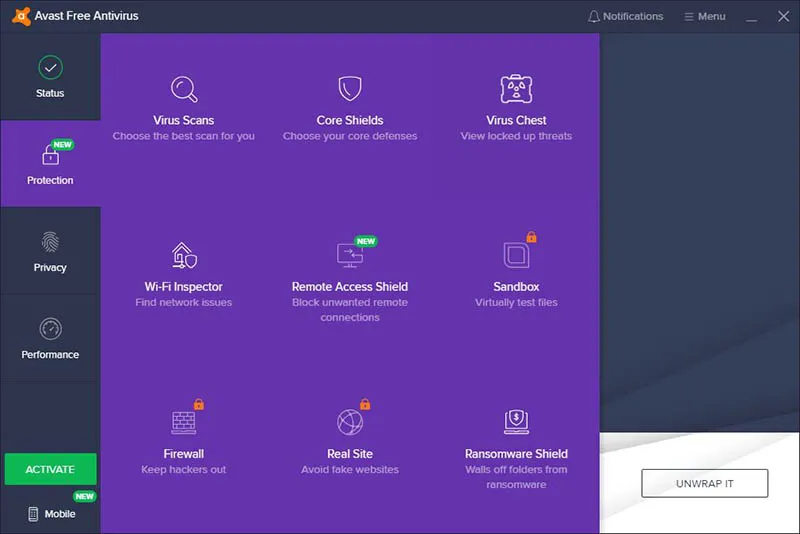The height and width of the screenshot is (534, 800).
Task: Select the Protection sidebar tab
Action: click(x=50, y=164)
